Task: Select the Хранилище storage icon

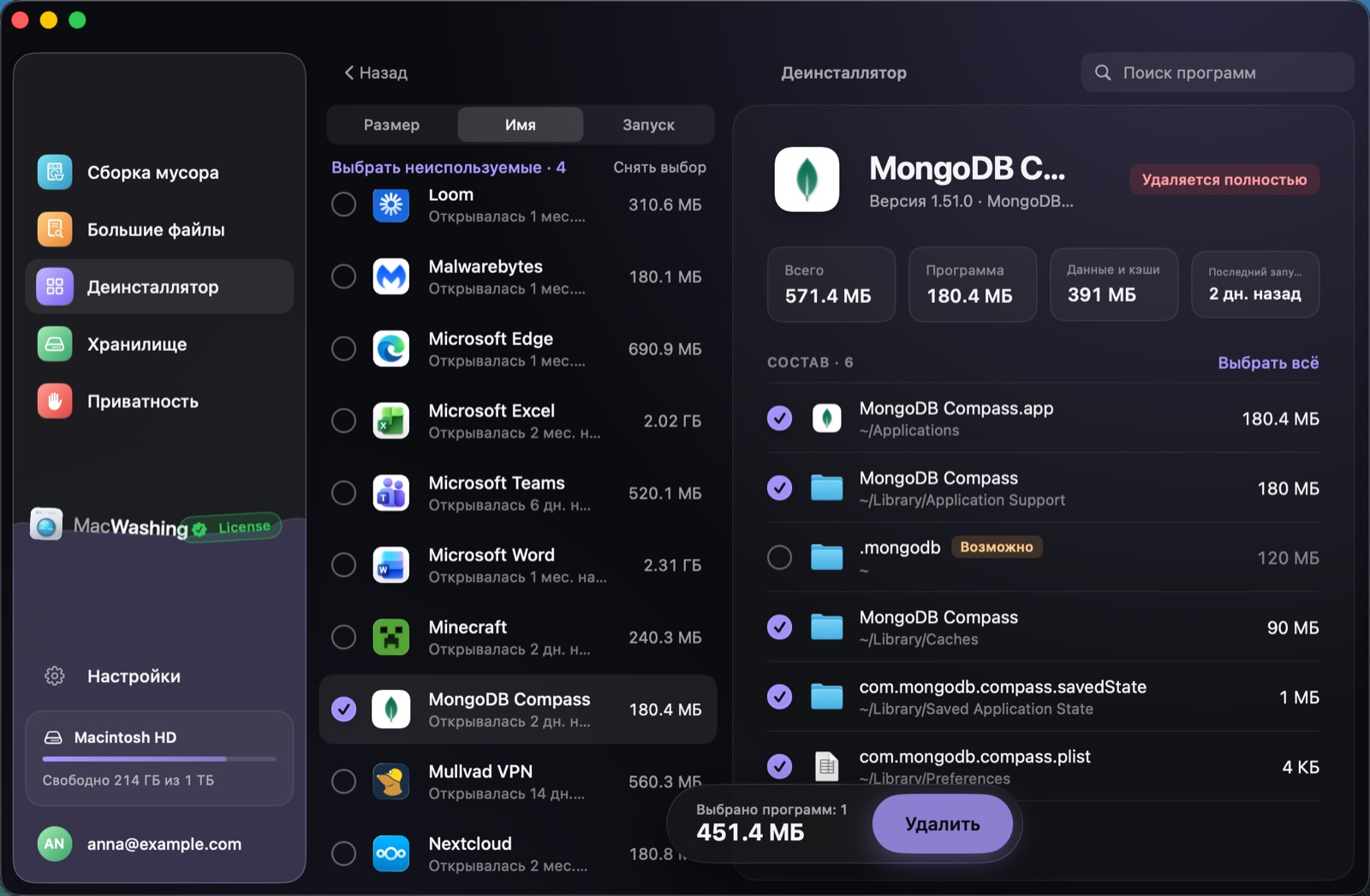Action: click(55, 344)
